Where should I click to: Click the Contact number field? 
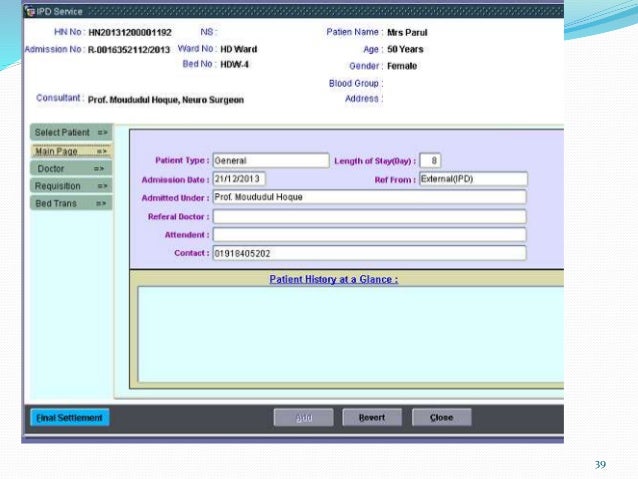tap(368, 253)
